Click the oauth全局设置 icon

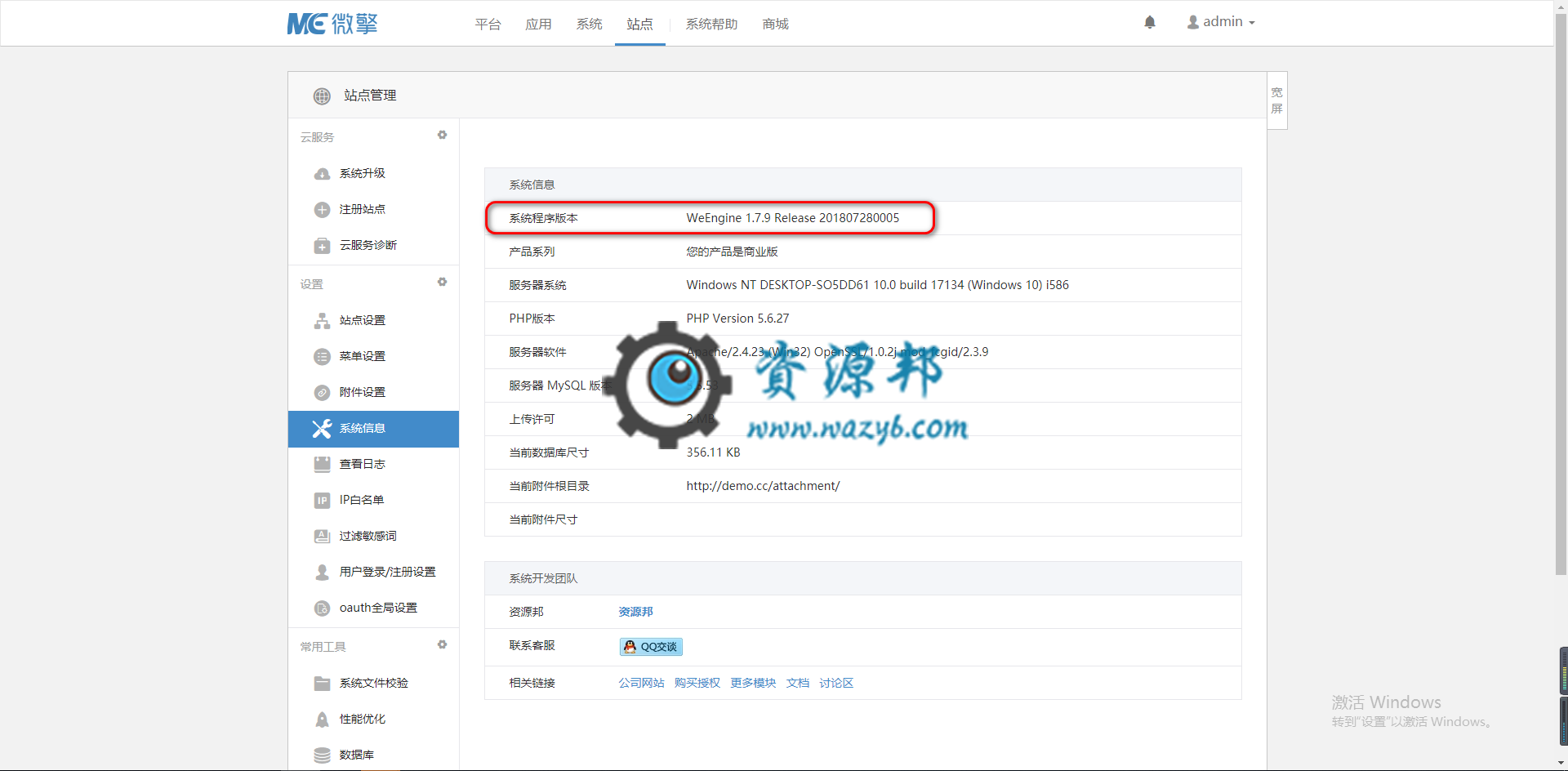(322, 608)
